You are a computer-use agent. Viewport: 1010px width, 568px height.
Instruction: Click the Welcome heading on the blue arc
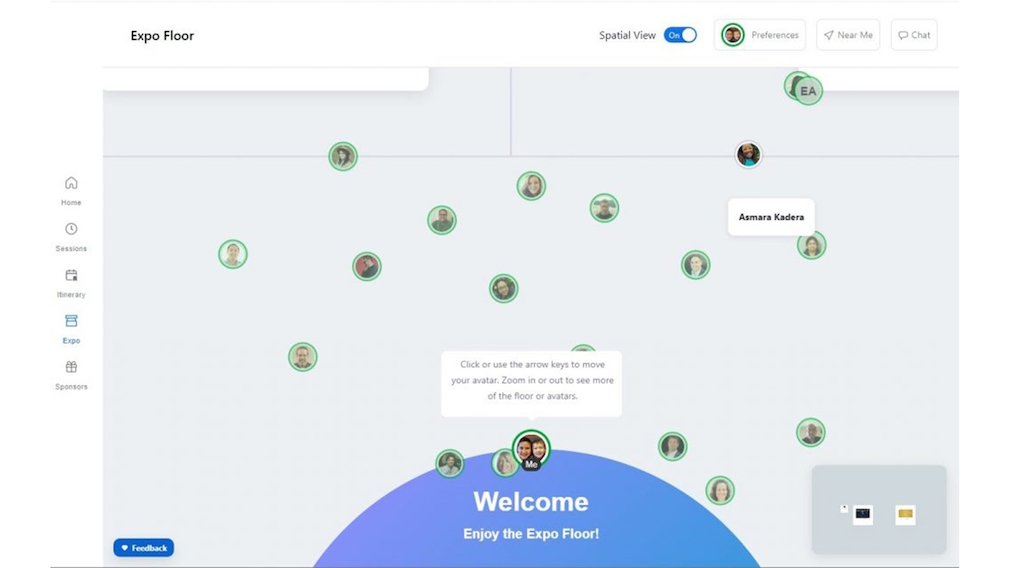531,501
